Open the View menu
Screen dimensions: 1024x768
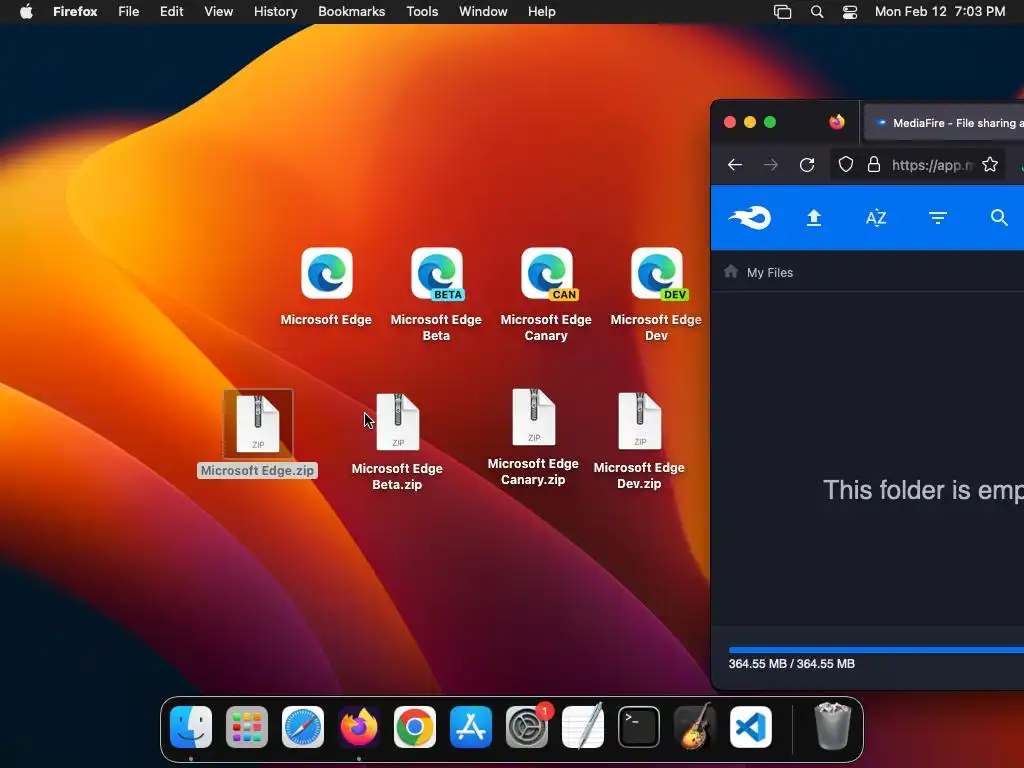pos(218,12)
